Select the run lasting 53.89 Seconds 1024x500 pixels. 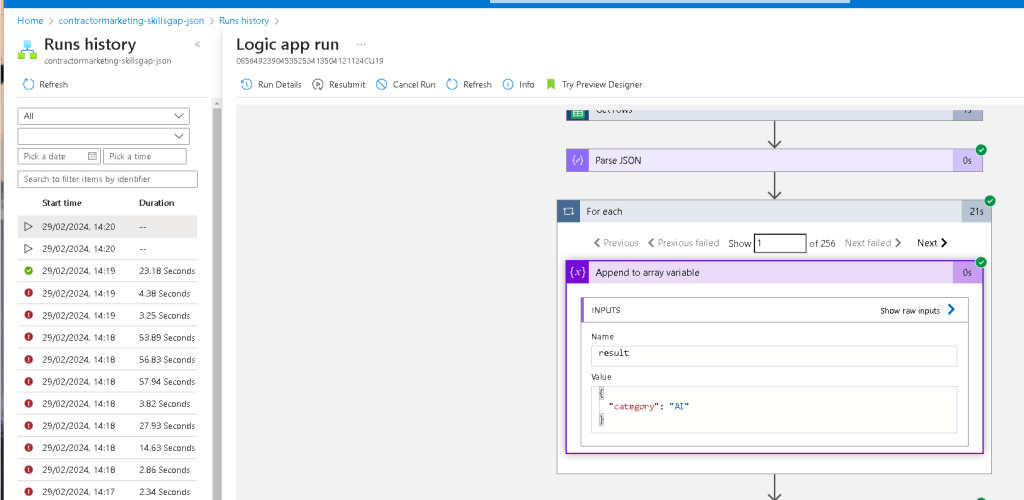[107, 337]
